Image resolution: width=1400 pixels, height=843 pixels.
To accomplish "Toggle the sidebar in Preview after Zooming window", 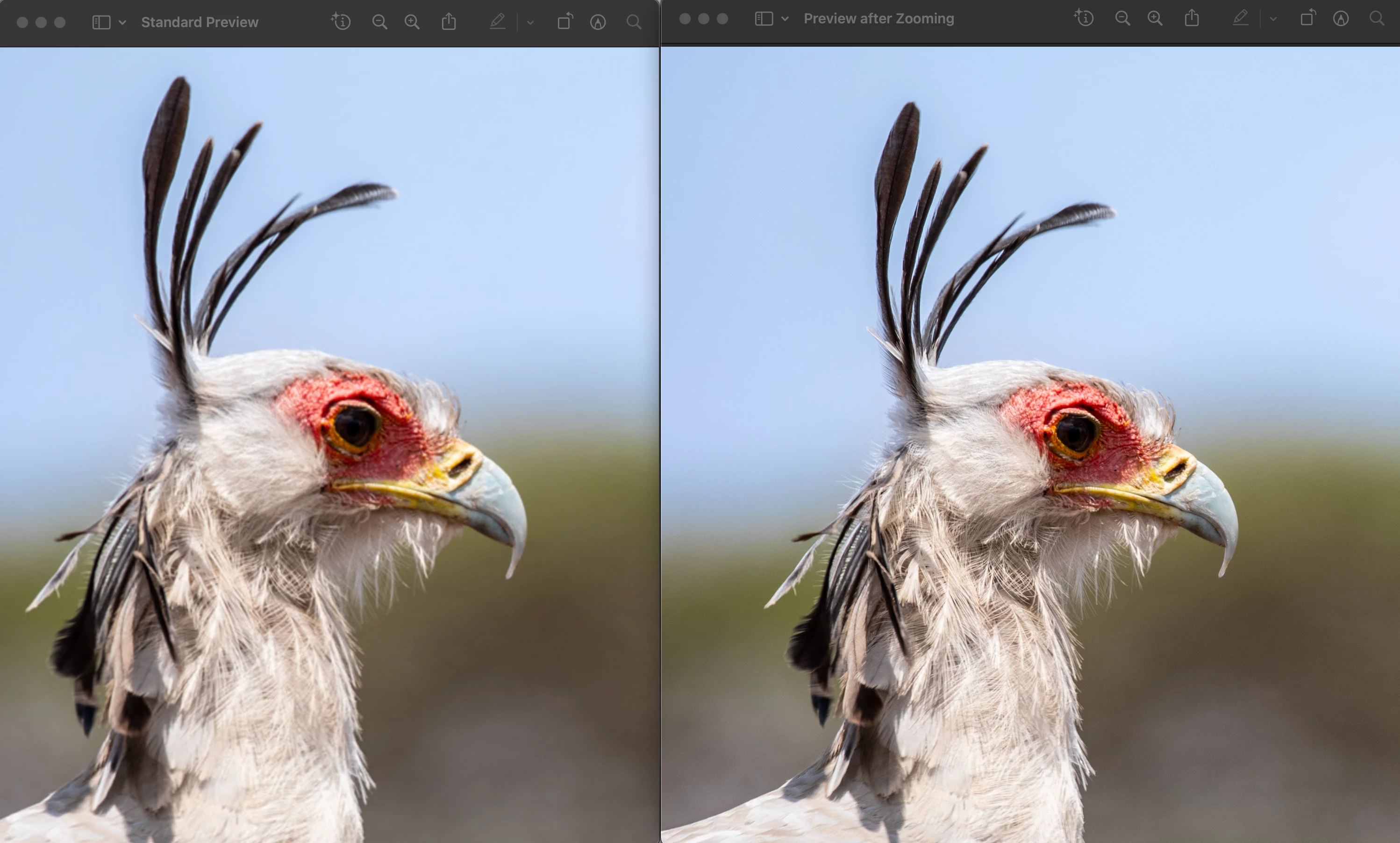I will pos(764,19).
